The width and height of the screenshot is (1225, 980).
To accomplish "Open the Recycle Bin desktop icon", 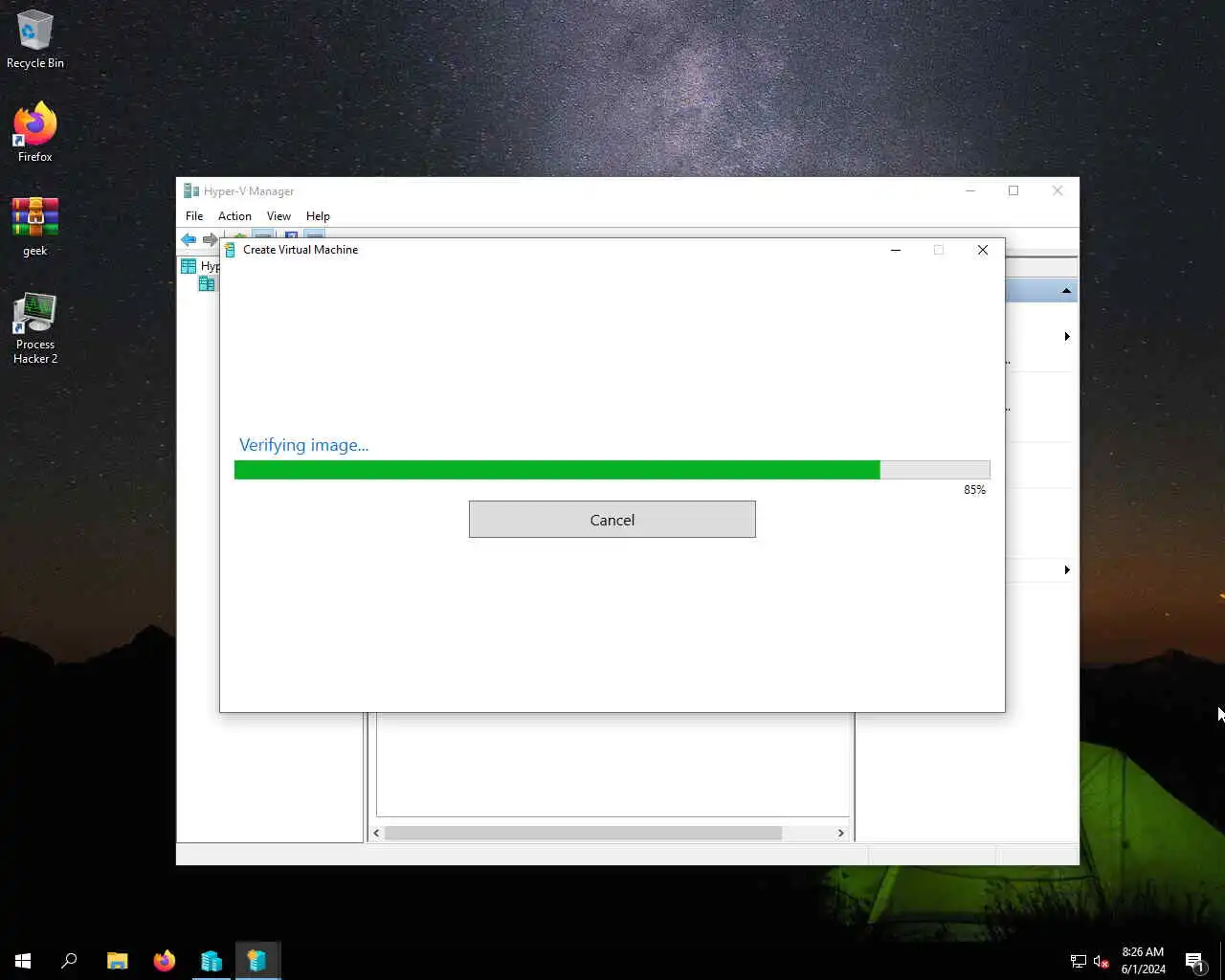I will click(35, 39).
